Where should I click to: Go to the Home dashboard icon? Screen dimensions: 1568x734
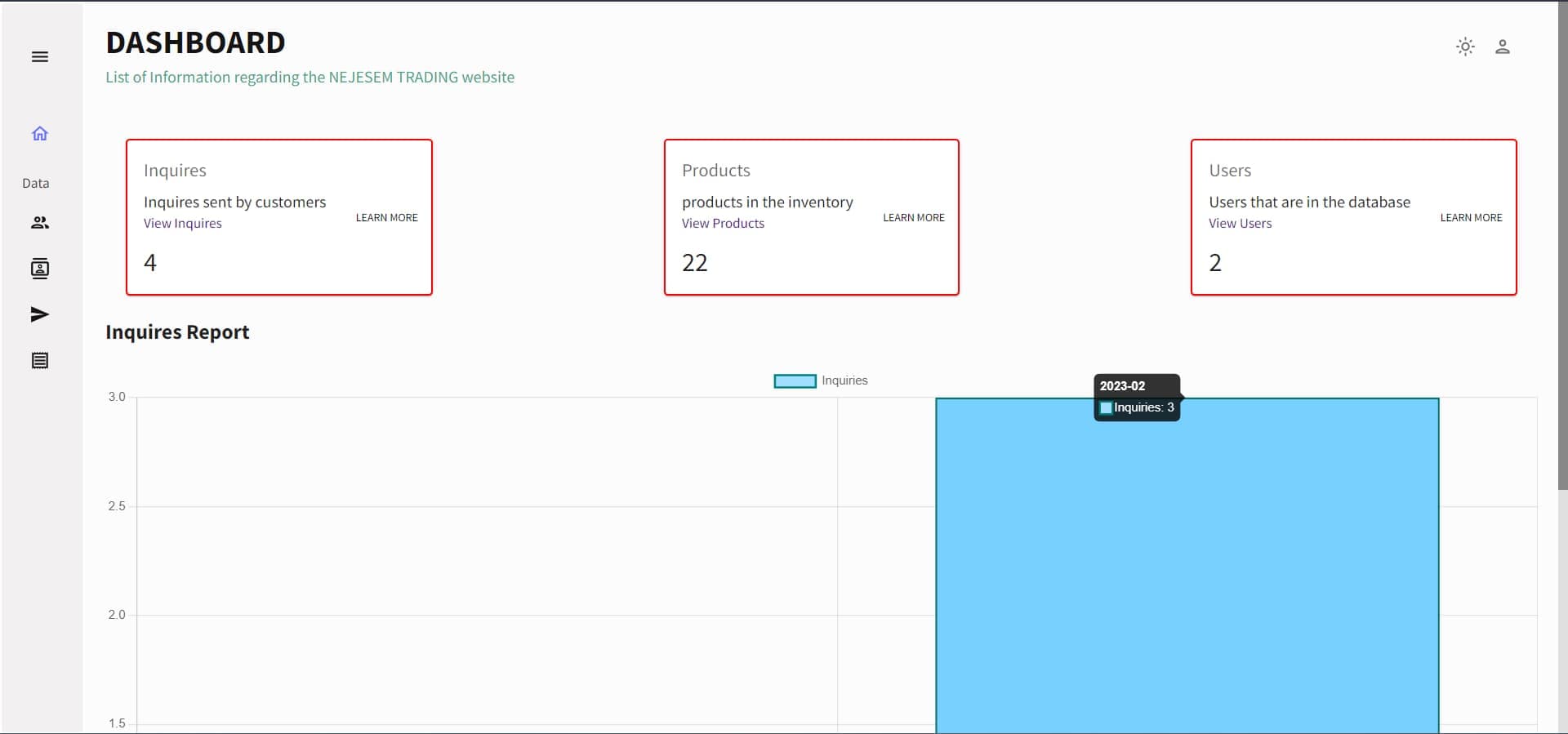(x=39, y=133)
